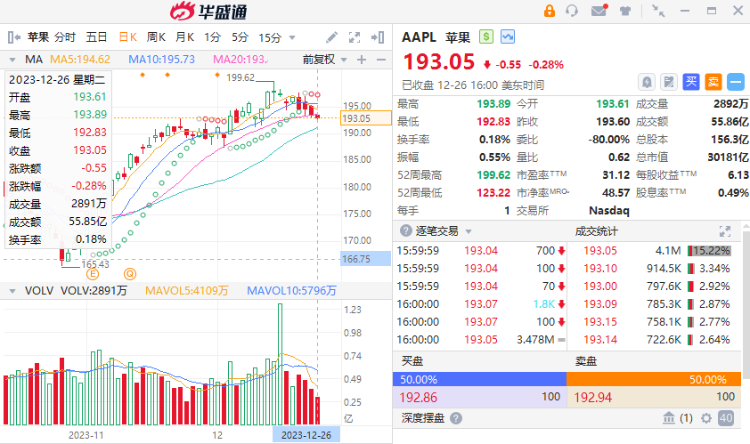The width and height of the screenshot is (750, 444).
Task: Click the shrink window arrows icon
Action: (659, 11)
